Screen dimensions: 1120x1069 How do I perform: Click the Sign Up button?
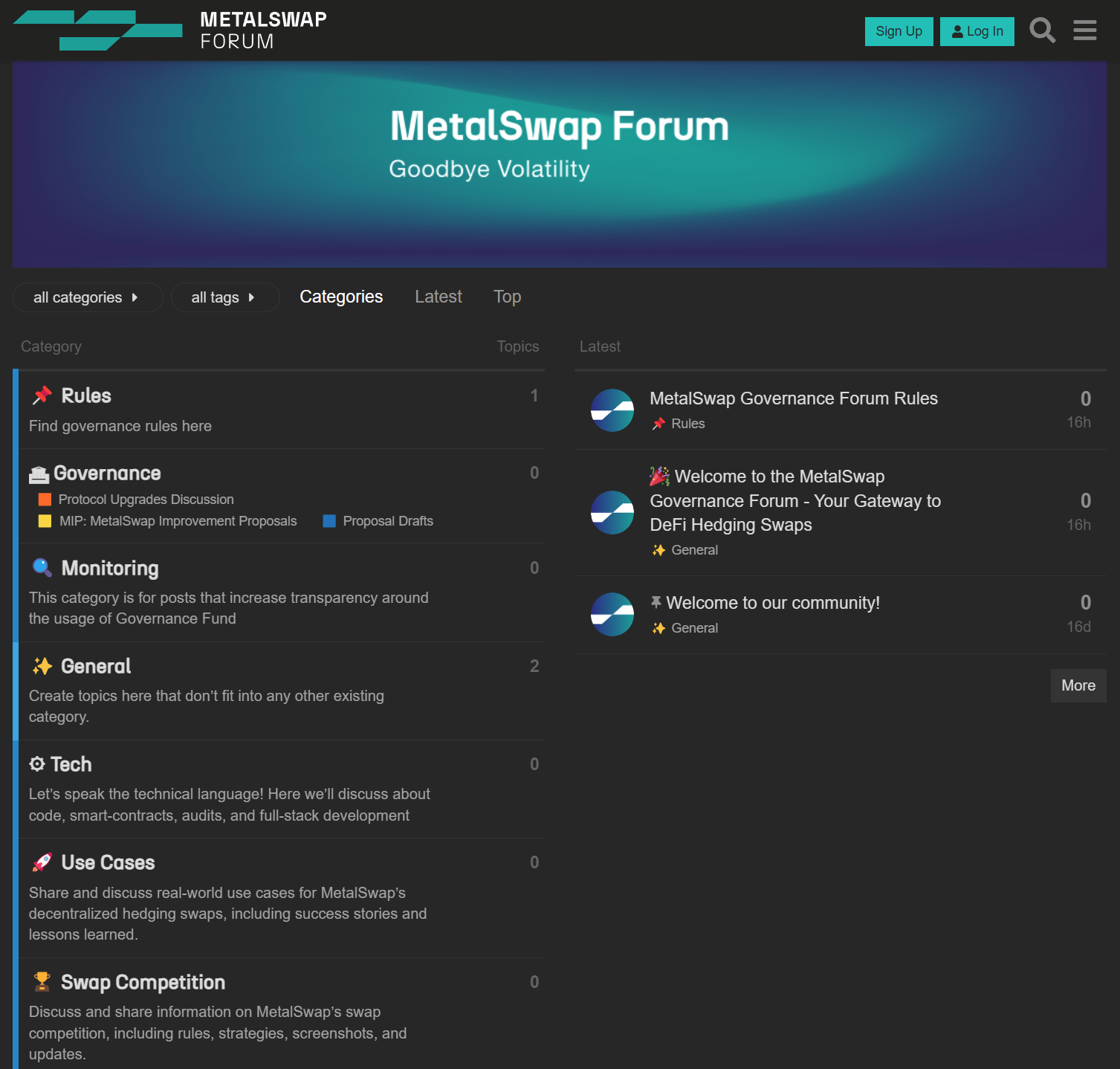click(x=899, y=31)
